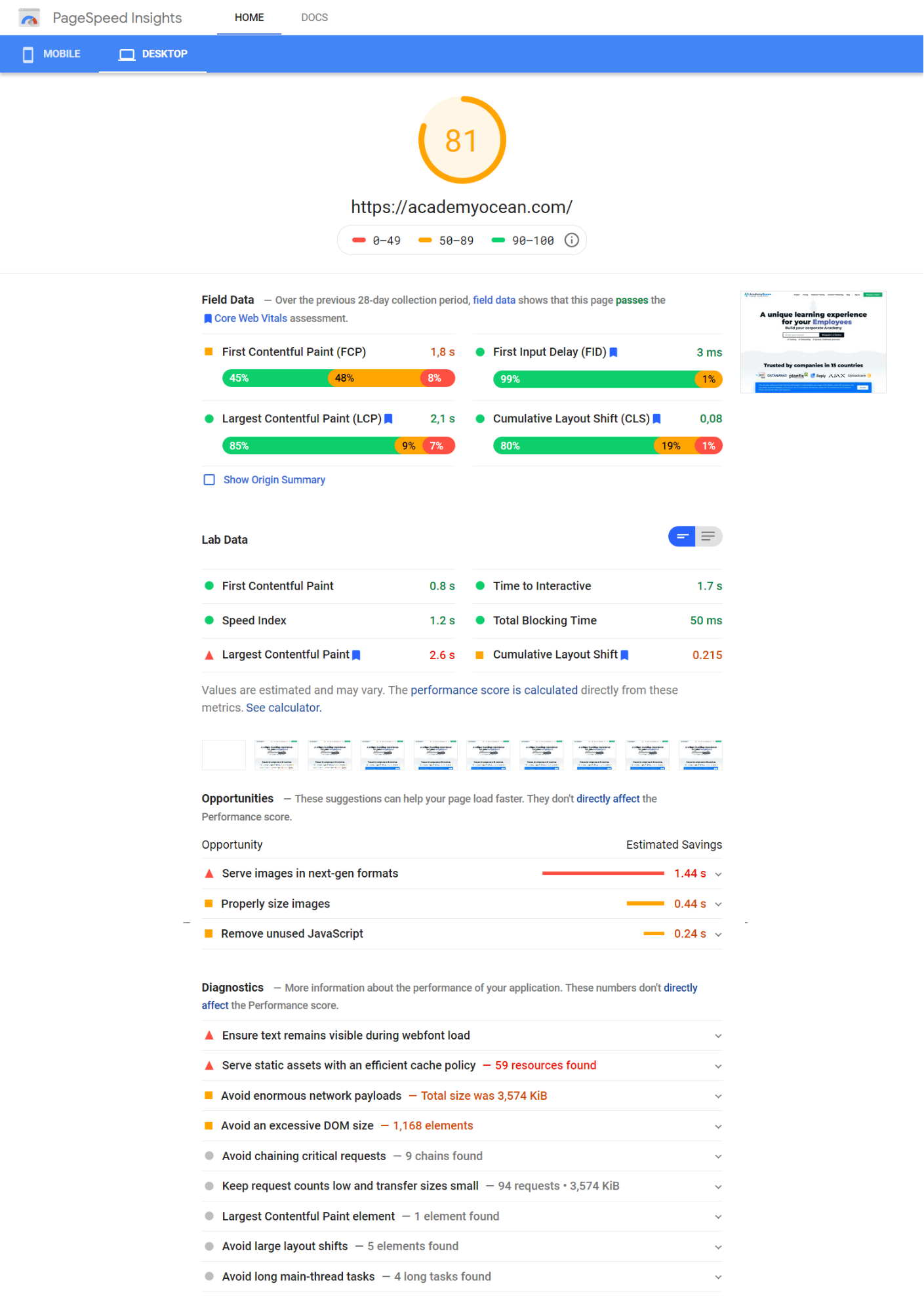
Task: Expand Keep request counts low row
Action: point(718,1187)
